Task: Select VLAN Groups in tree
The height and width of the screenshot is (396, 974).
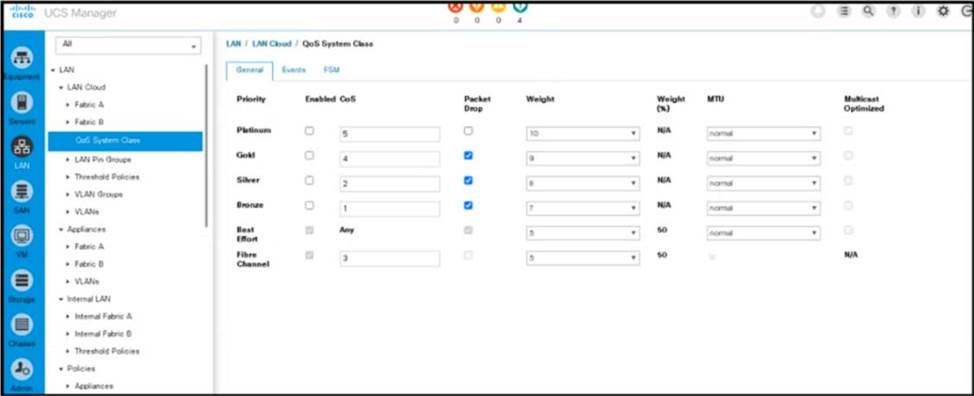Action: [98, 194]
